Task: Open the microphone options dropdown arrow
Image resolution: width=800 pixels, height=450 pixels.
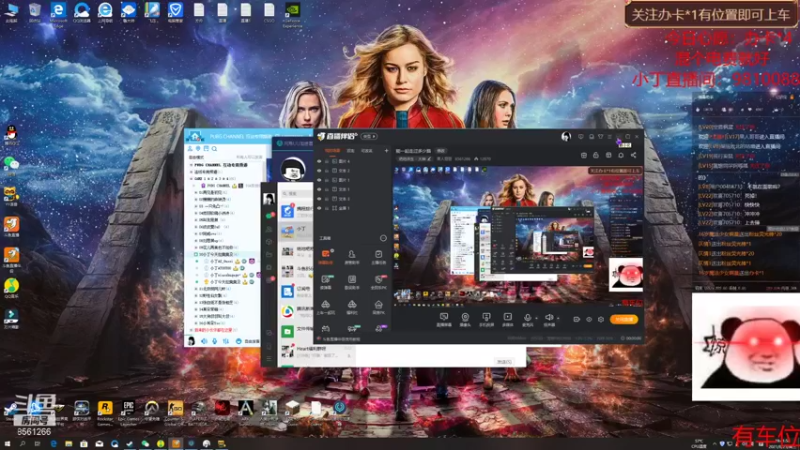Action: [x=536, y=318]
